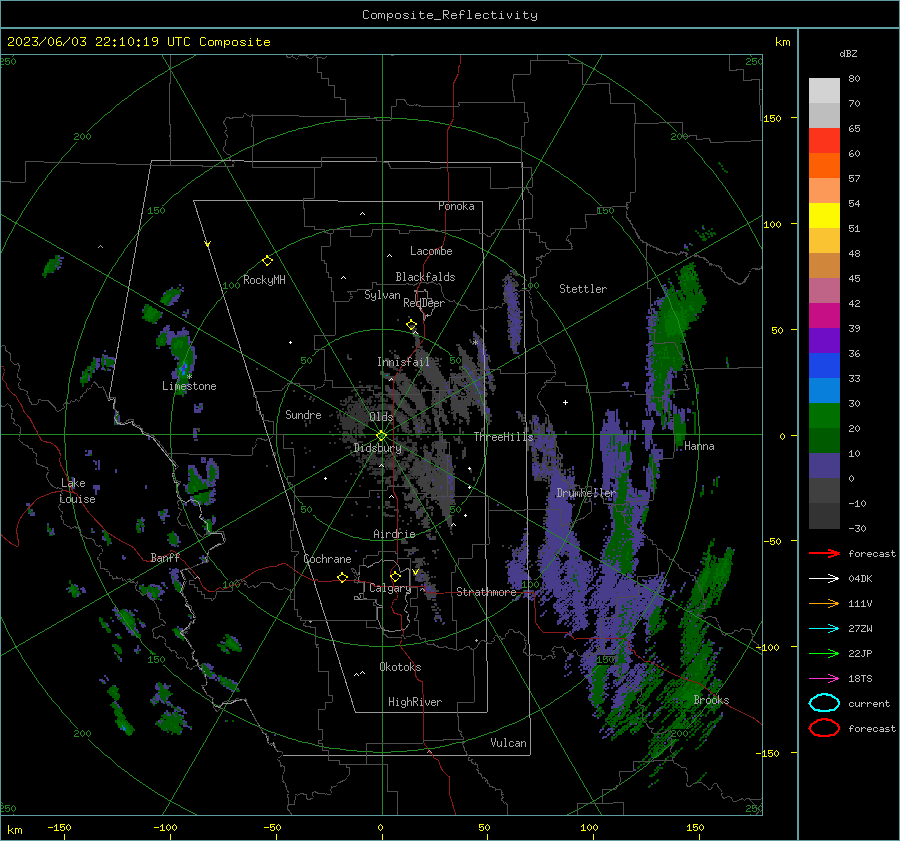Click the yellow diamond marker near RockyMH
The width and height of the screenshot is (900, 841).
point(267,261)
